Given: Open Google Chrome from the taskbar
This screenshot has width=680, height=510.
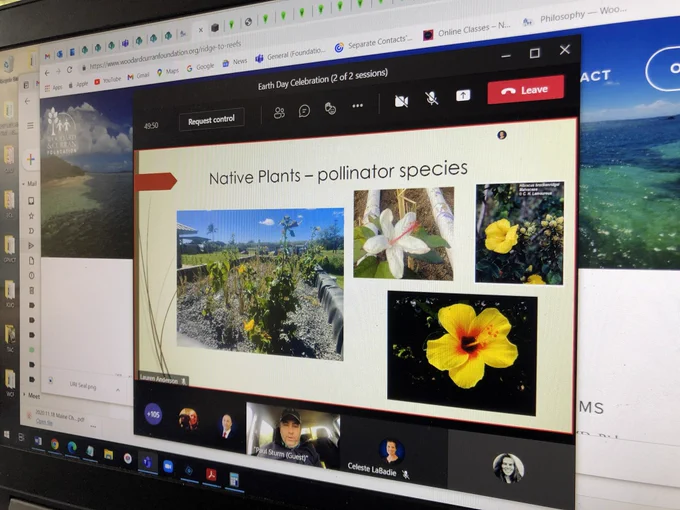Looking at the screenshot, I should (55, 444).
